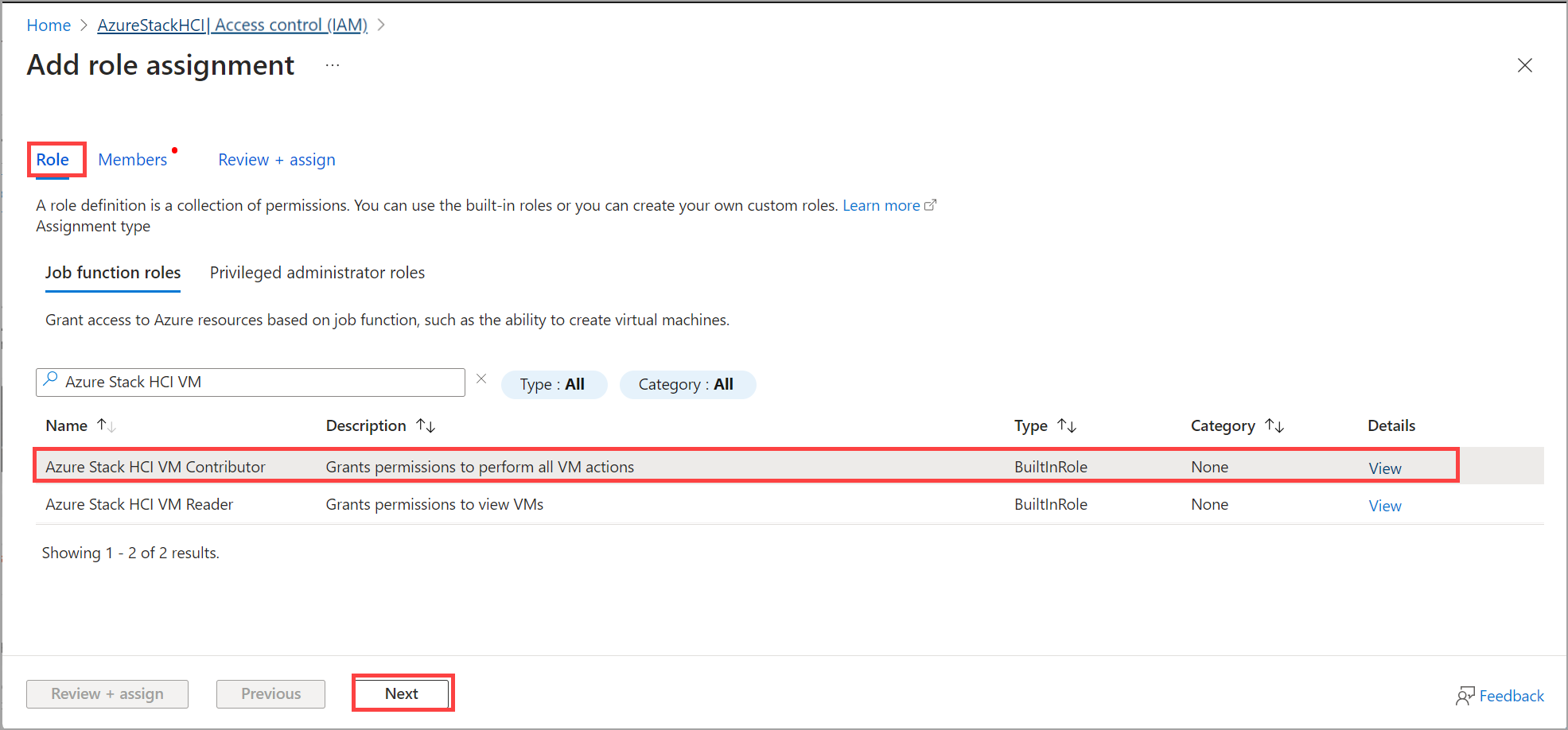This screenshot has width=1568, height=730.
Task: Switch to the Review + assign tab
Action: (x=277, y=160)
